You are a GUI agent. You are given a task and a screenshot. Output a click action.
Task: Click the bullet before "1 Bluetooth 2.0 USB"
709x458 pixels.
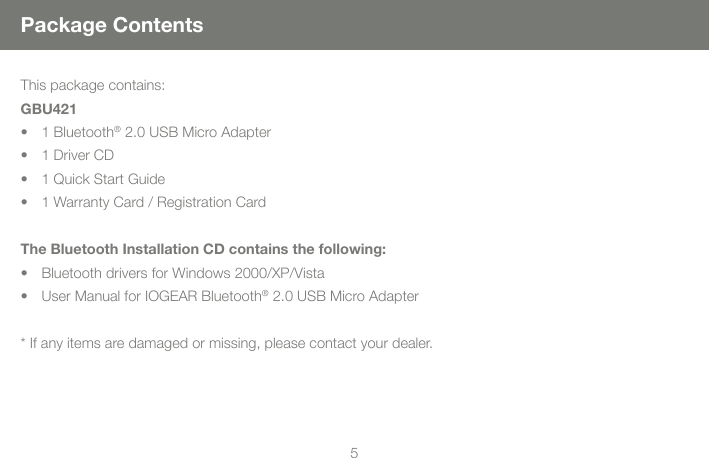tap(24, 133)
